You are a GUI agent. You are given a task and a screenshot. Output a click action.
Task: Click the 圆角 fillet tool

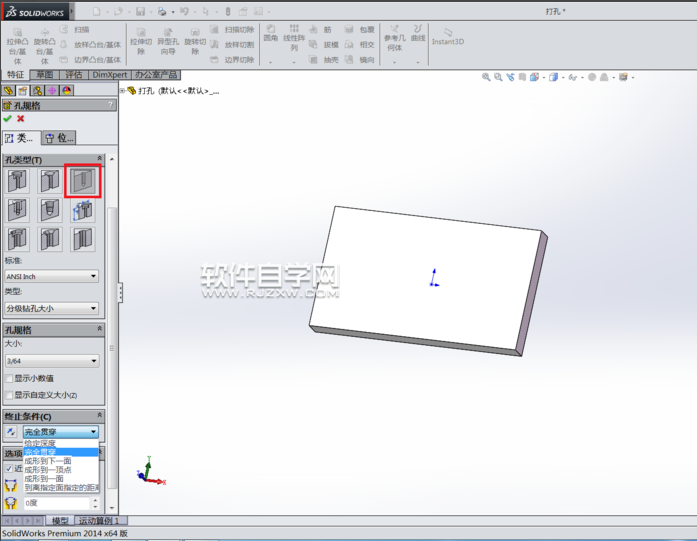pos(271,34)
